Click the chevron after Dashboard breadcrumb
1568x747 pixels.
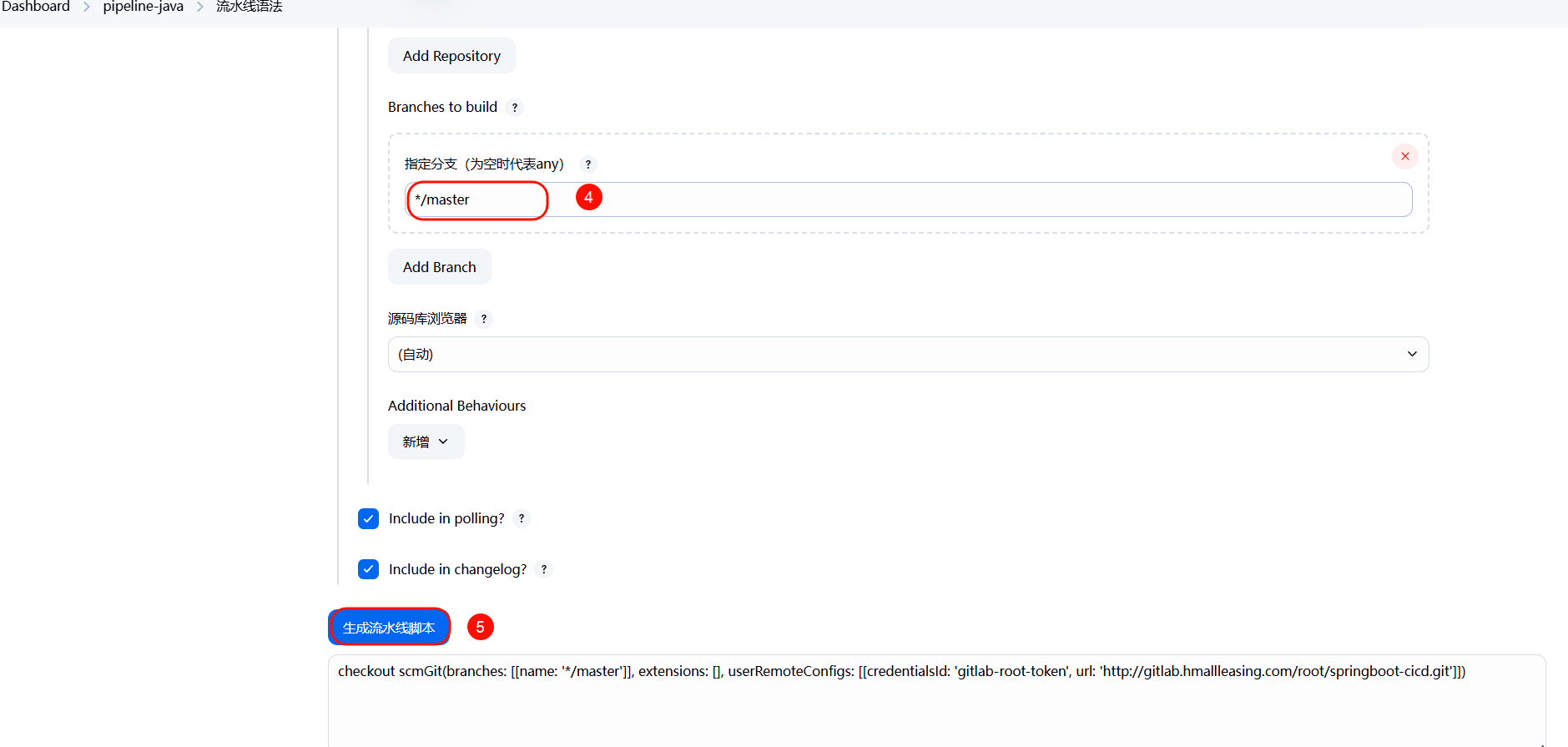pyautogui.click(x=87, y=7)
